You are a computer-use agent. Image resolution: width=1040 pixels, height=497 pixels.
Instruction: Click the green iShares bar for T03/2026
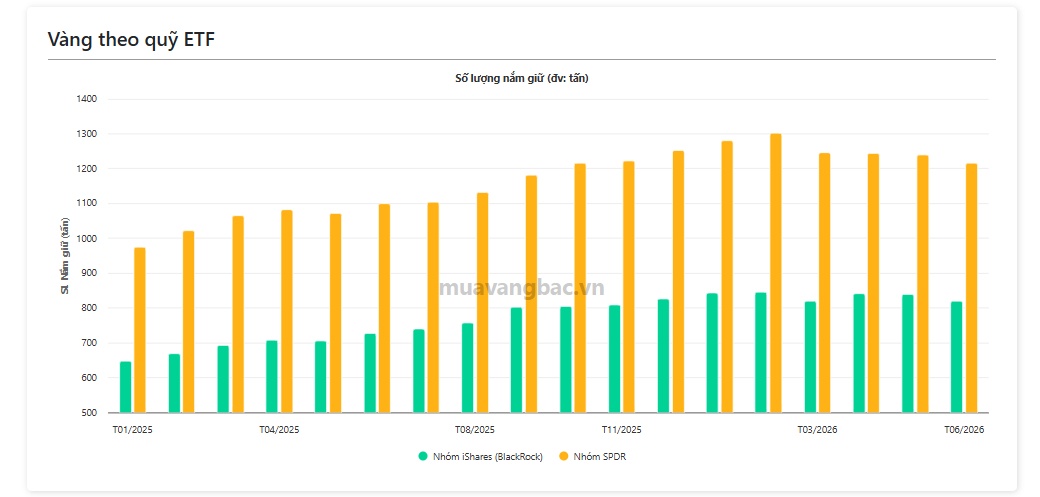tap(810, 357)
